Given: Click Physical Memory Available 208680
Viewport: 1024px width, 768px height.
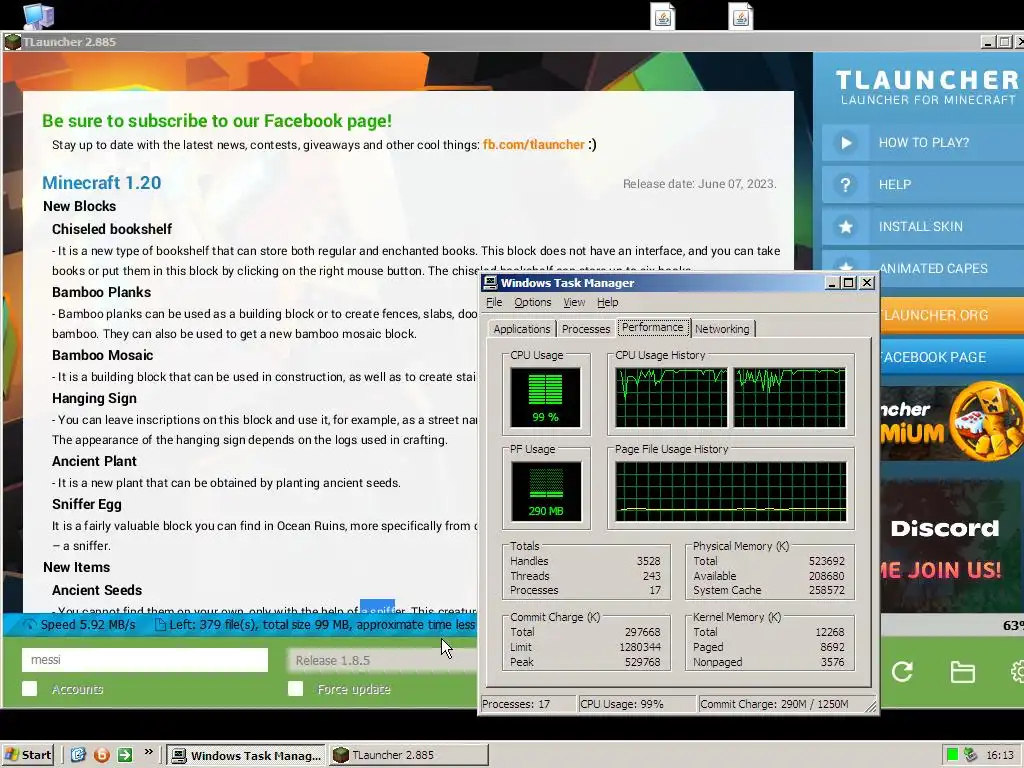Looking at the screenshot, I should coord(826,576).
